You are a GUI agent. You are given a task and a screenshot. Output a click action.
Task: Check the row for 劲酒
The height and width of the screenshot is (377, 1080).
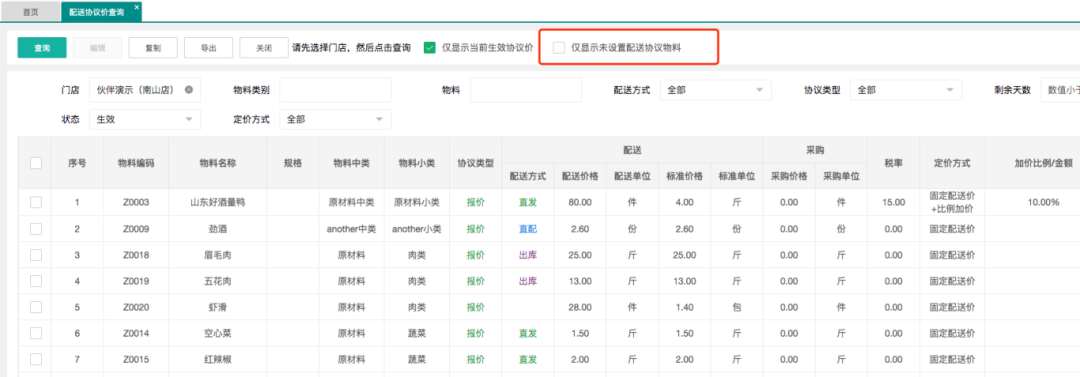point(36,228)
